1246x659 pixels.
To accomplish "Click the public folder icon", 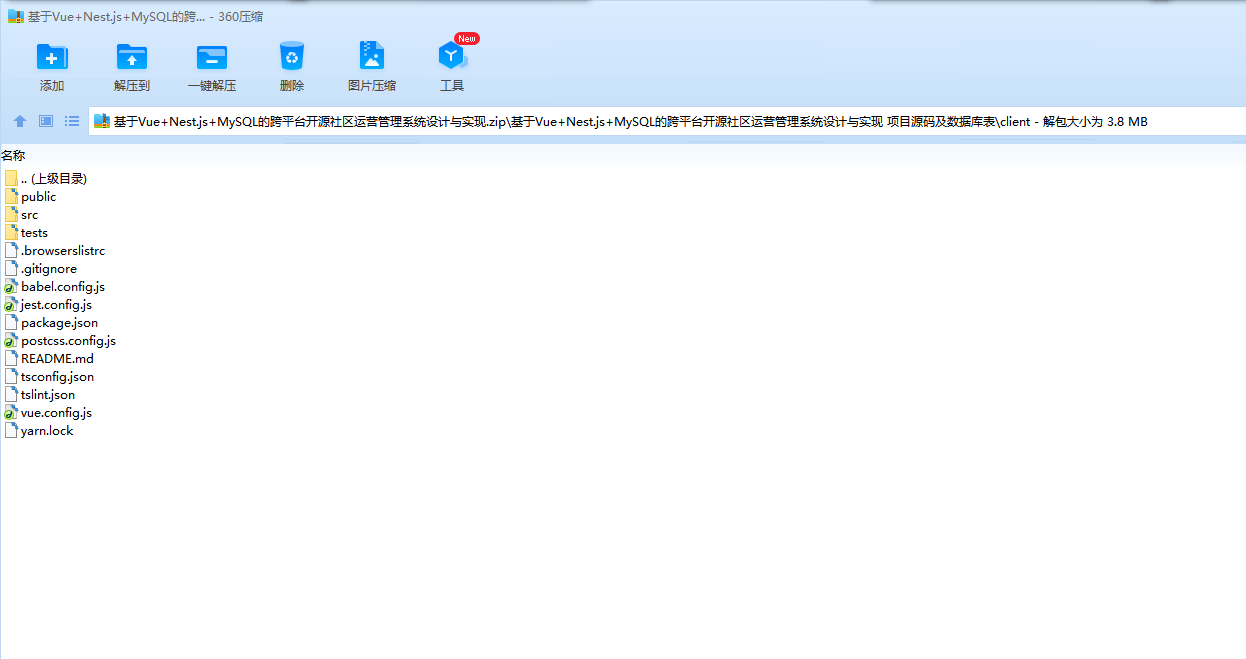I will coord(11,197).
